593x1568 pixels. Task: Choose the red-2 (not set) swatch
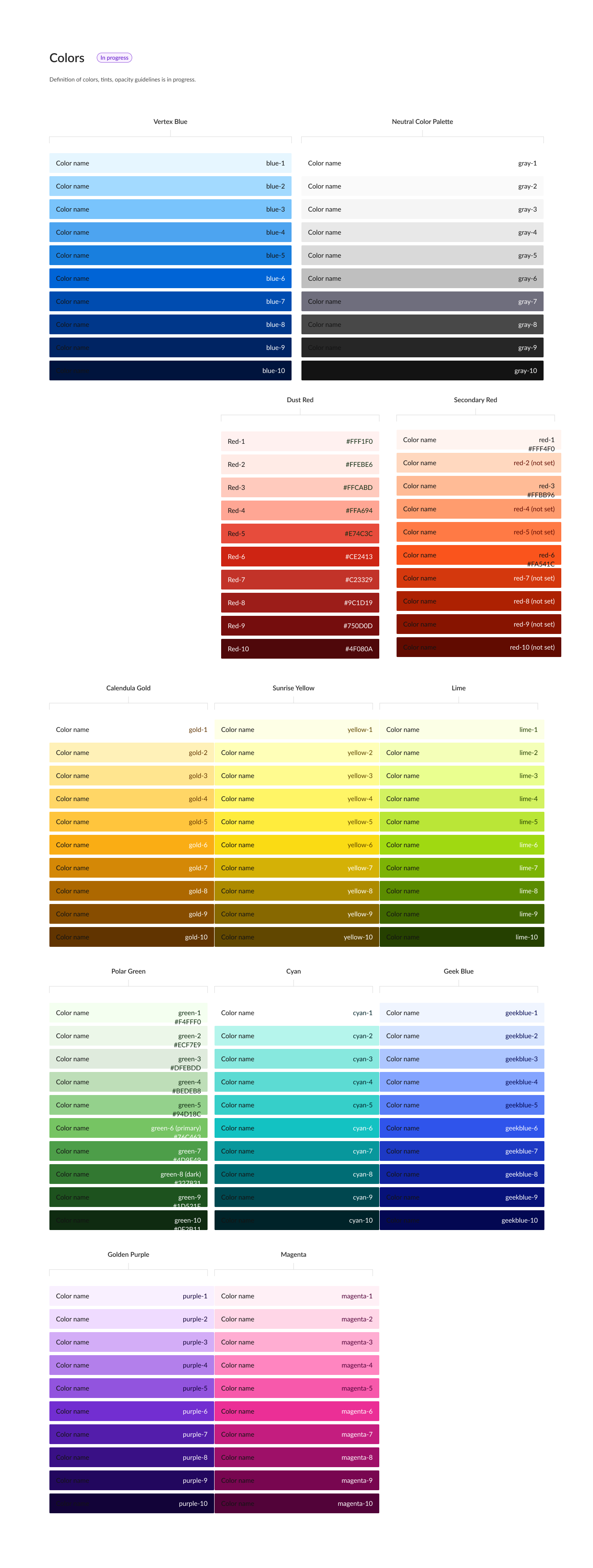(x=479, y=463)
